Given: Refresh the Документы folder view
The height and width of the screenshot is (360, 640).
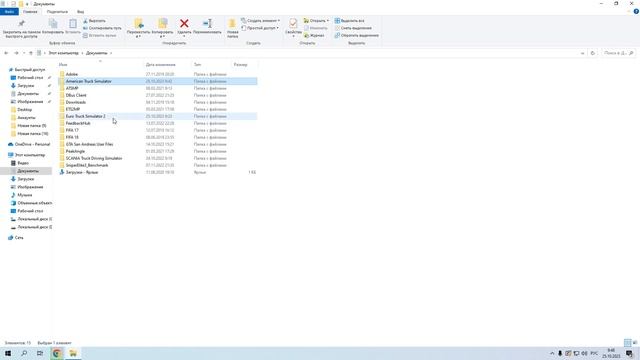Looking at the screenshot, I should tap(593, 53).
